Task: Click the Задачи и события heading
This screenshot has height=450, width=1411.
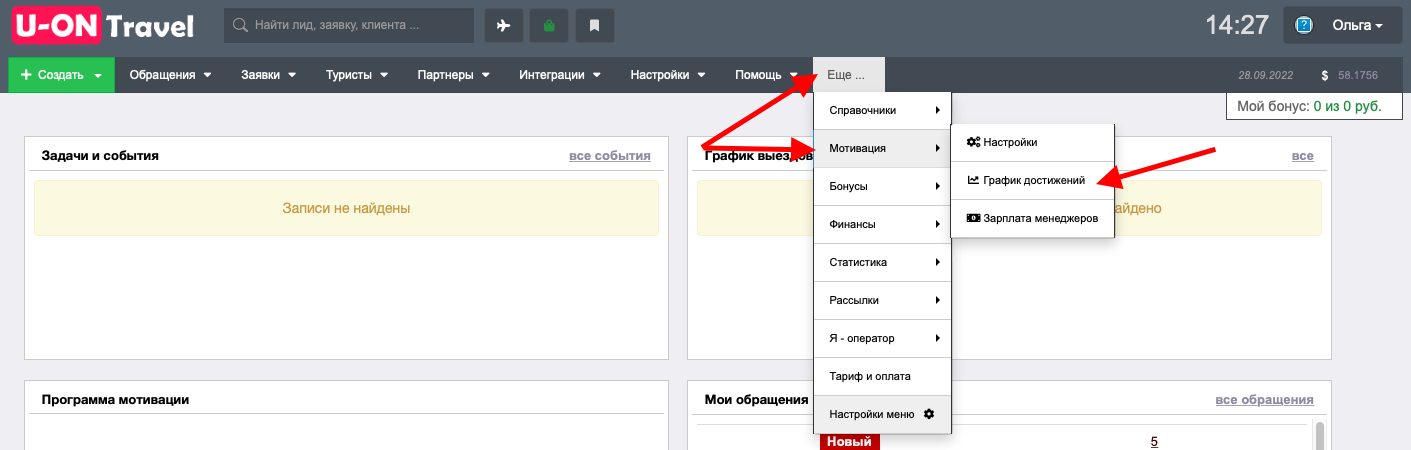Action: [100, 155]
